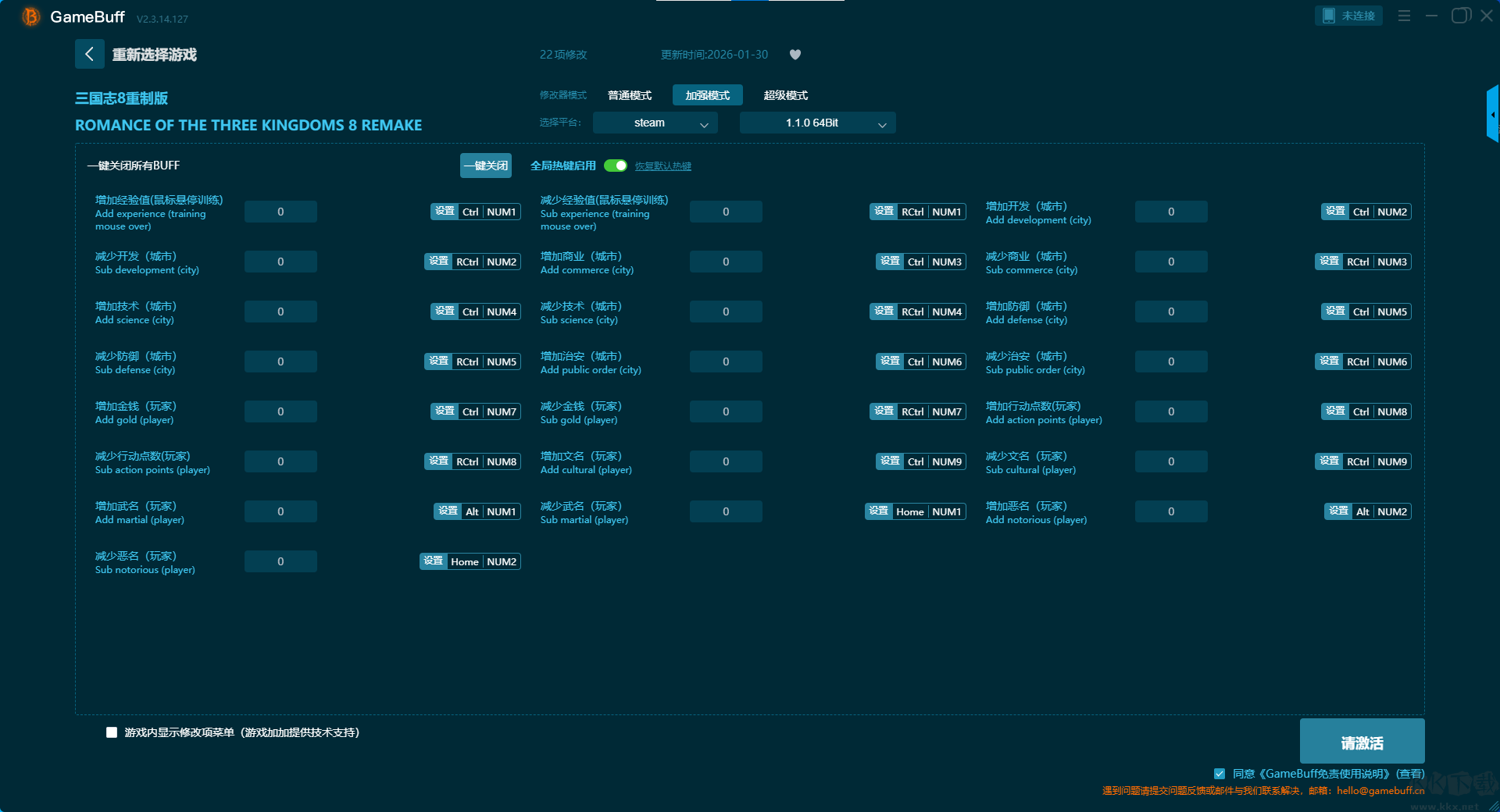Screen dimensions: 1500x812
Task: Click the Add experience value input field
Action: click(280, 212)
